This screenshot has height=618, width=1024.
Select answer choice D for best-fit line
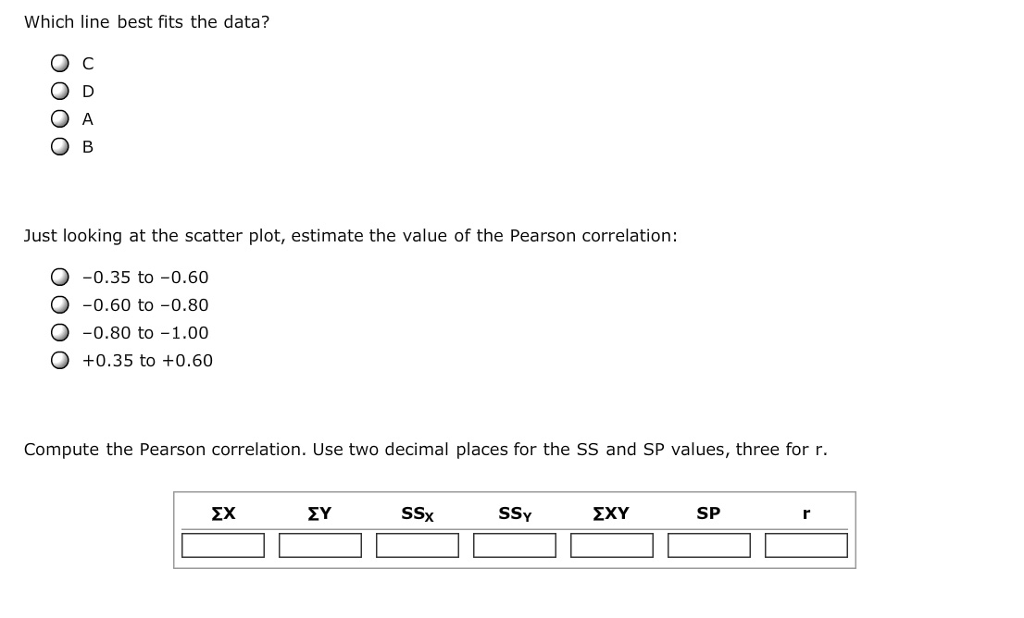tap(60, 90)
